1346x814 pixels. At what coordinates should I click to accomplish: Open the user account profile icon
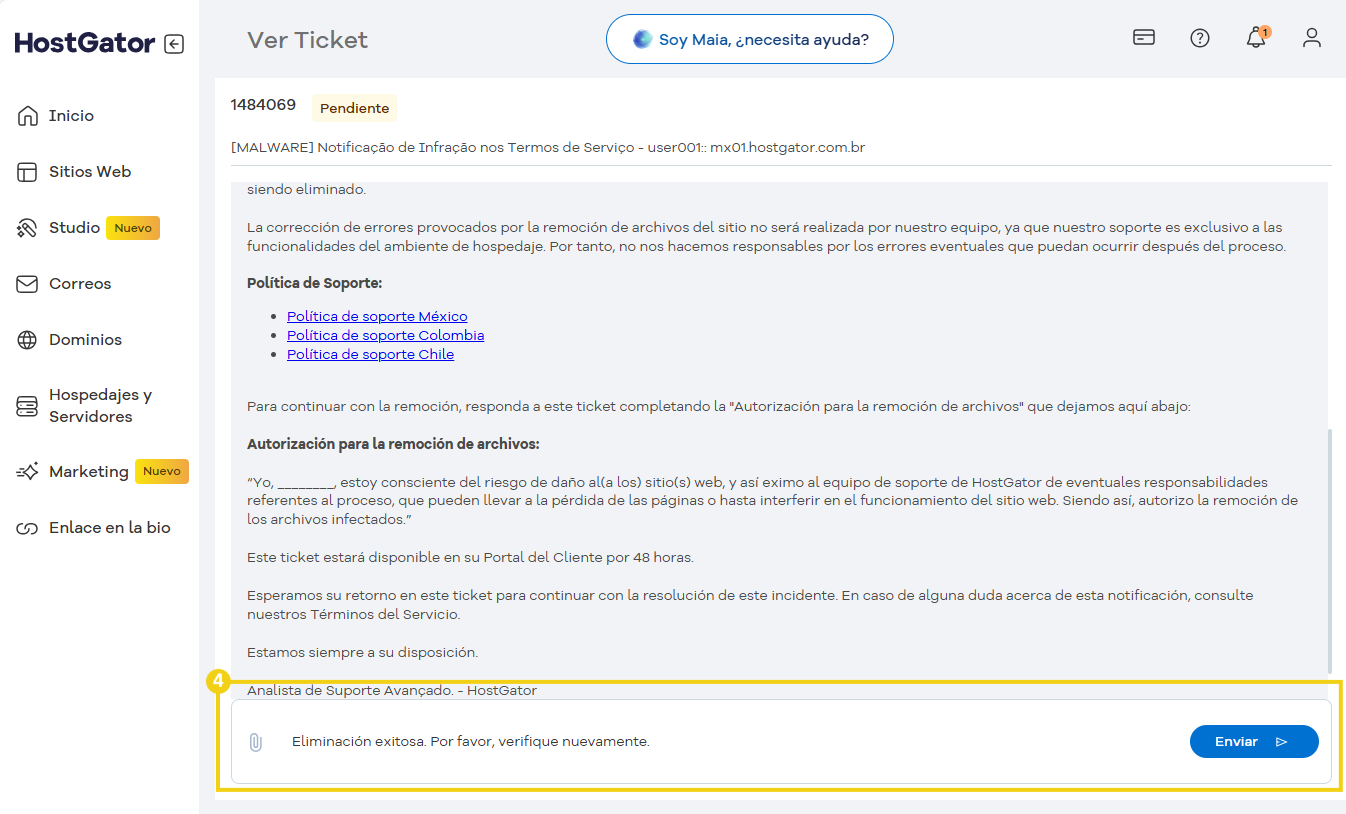coord(1312,38)
